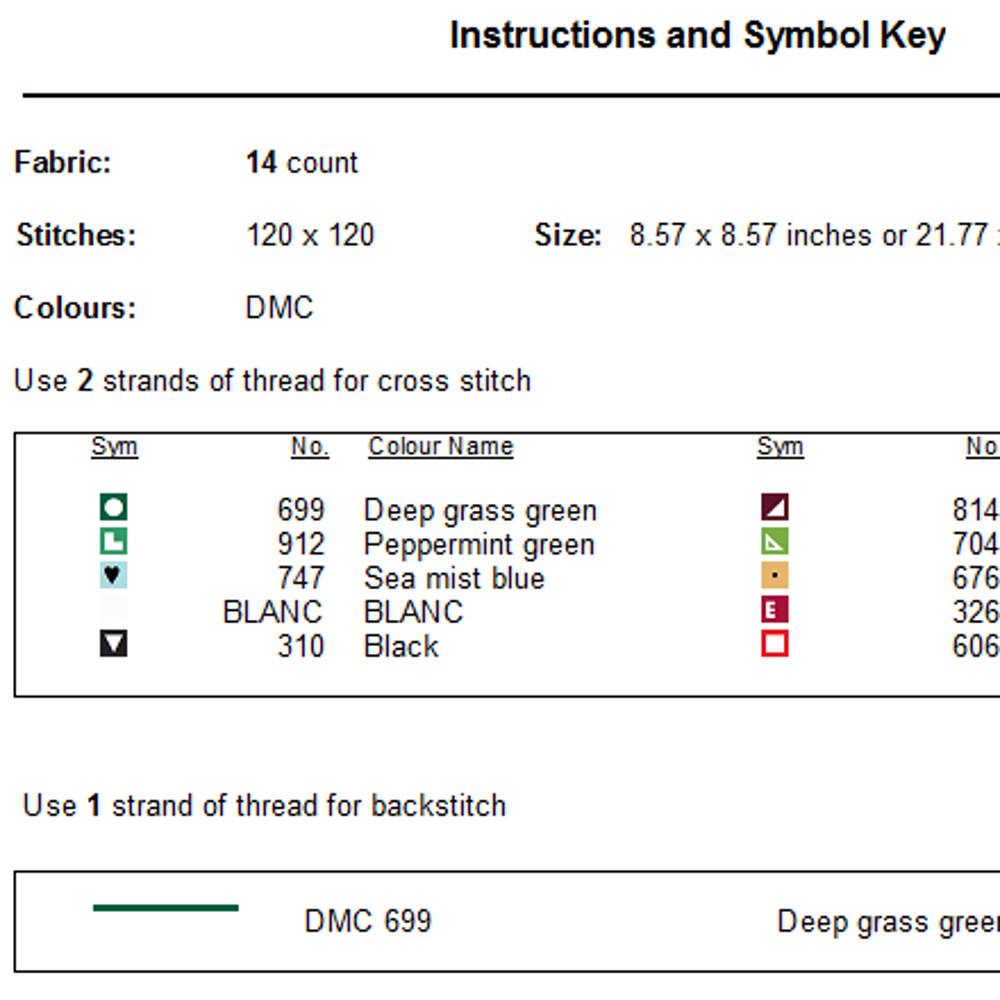The width and height of the screenshot is (1000, 1000).
Task: Click the DMC 699 backstitch label
Action: tap(368, 921)
